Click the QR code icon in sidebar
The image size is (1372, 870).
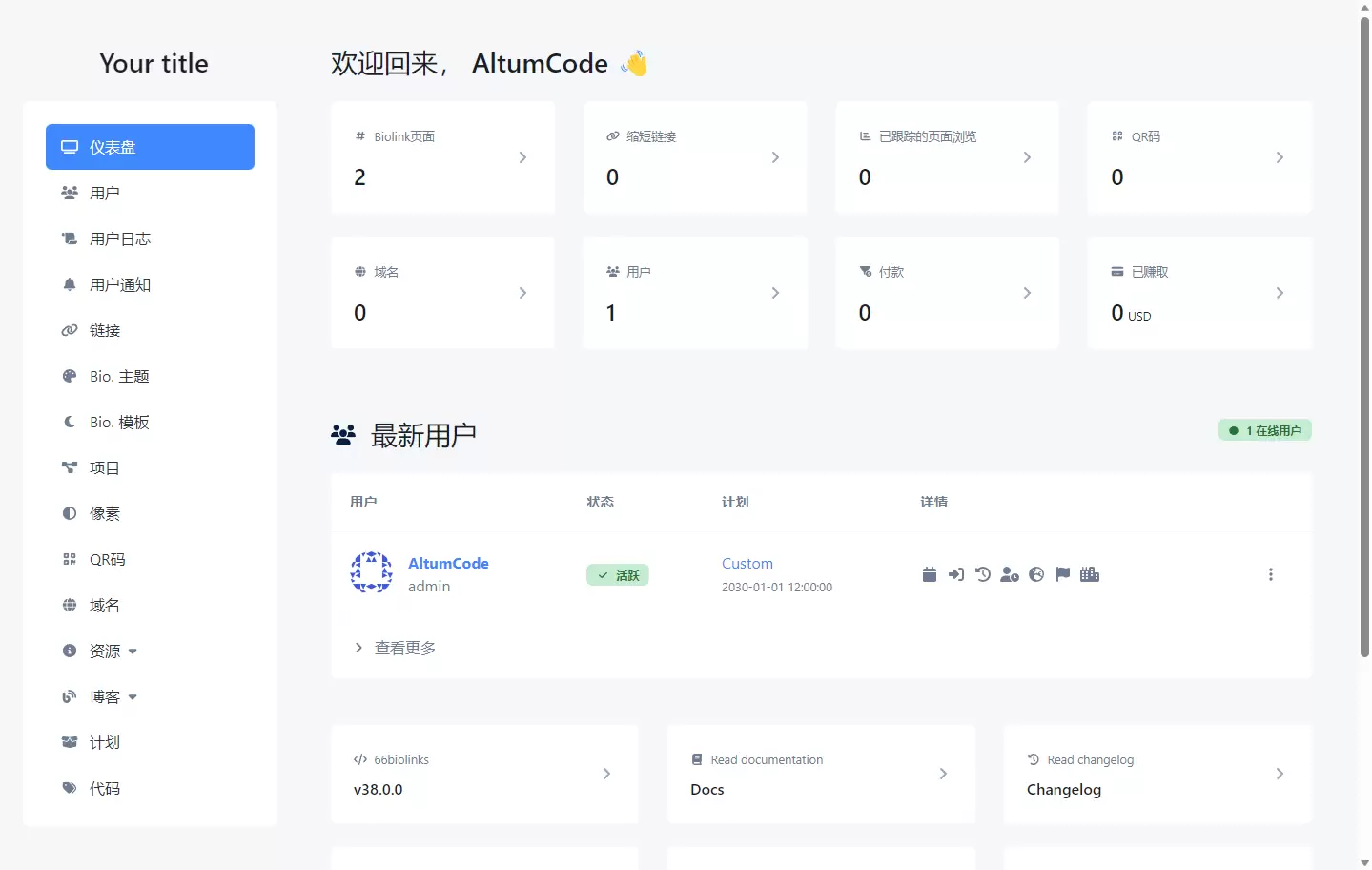(70, 559)
